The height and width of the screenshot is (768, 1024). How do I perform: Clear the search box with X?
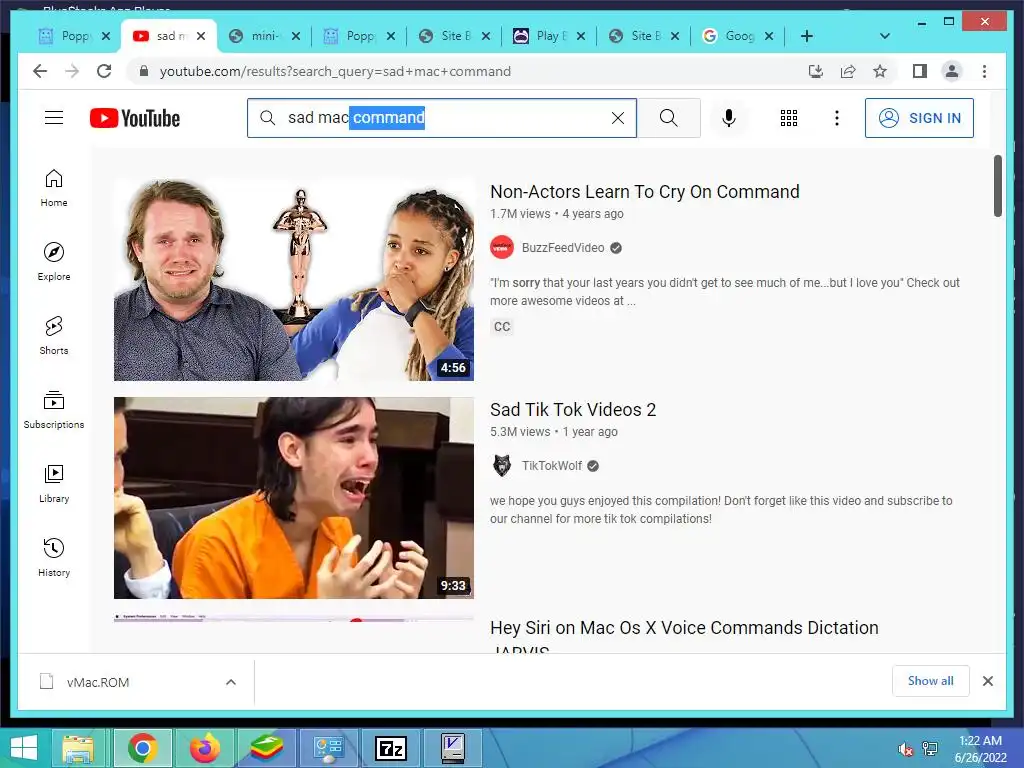pyautogui.click(x=617, y=118)
